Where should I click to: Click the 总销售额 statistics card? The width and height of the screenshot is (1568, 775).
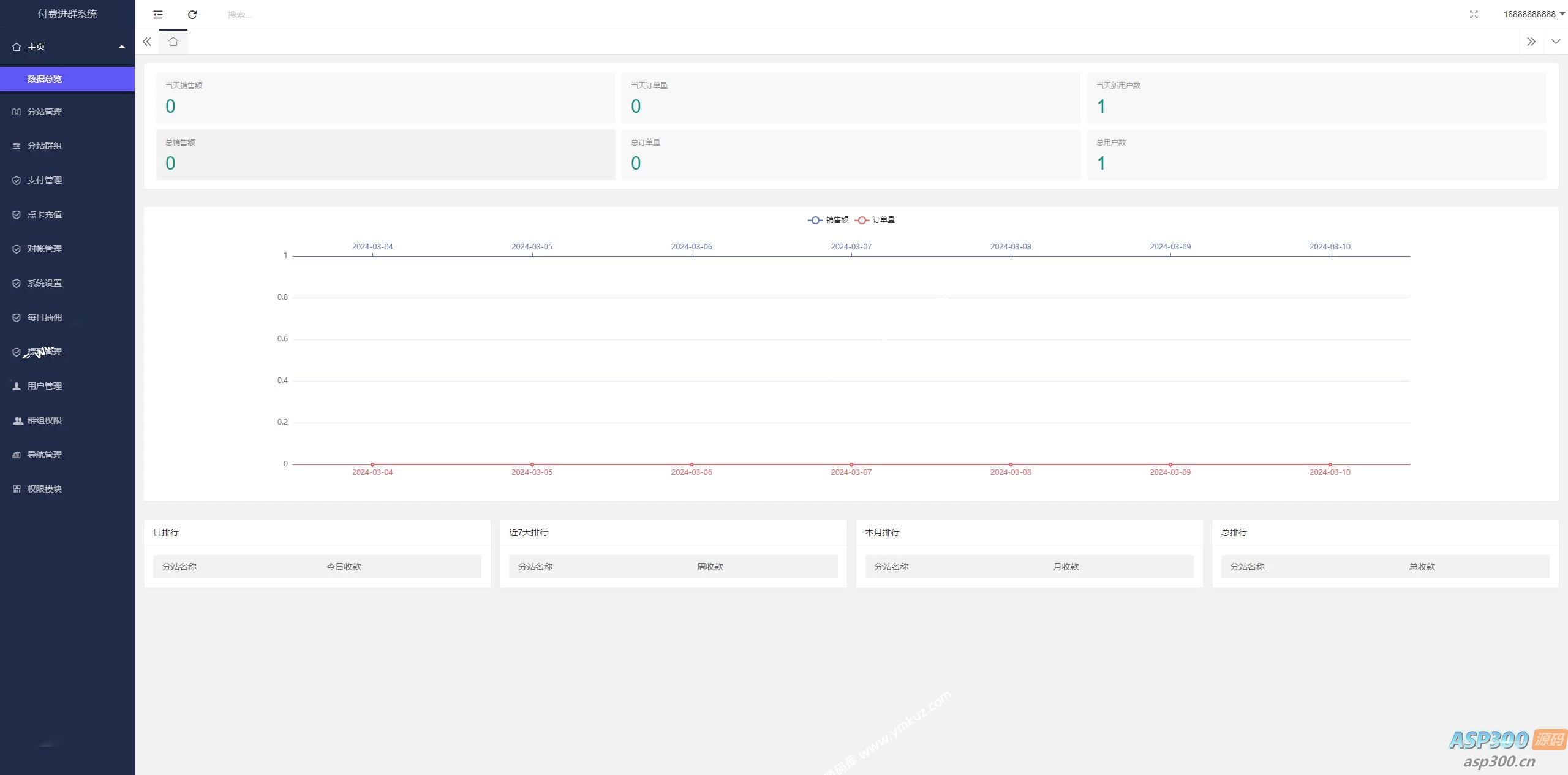click(x=385, y=154)
